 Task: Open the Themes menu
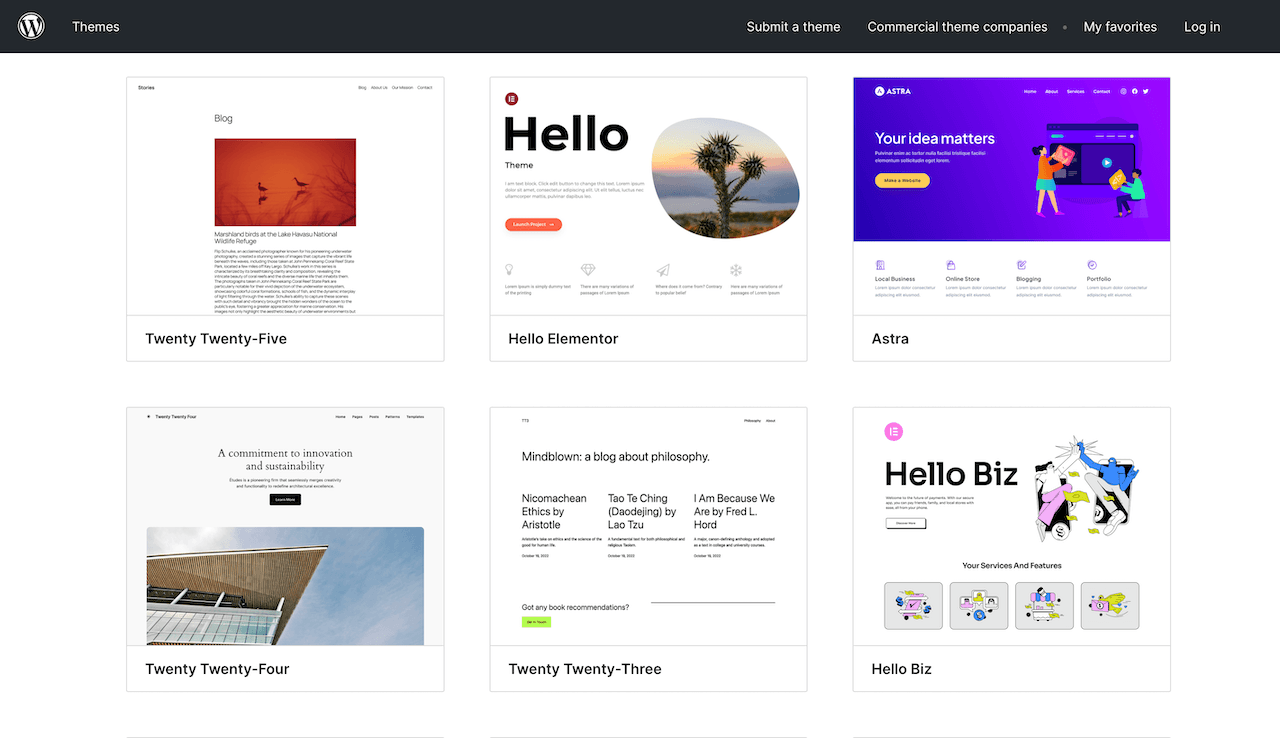pos(95,26)
